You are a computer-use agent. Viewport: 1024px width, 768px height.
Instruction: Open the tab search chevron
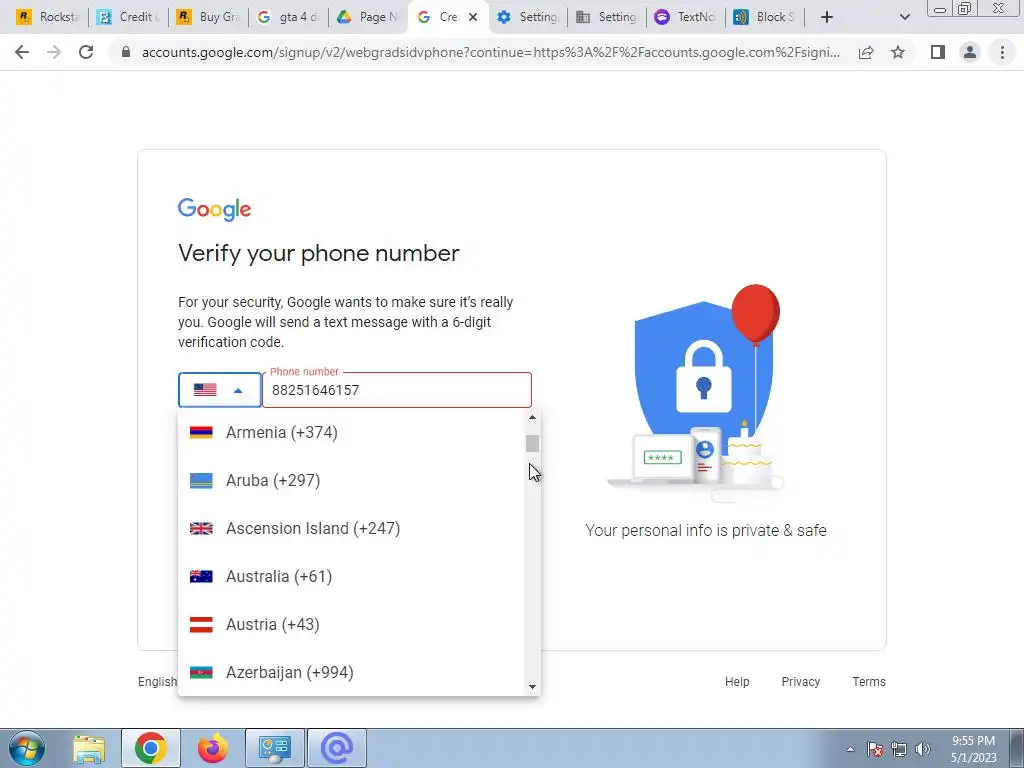(x=904, y=17)
